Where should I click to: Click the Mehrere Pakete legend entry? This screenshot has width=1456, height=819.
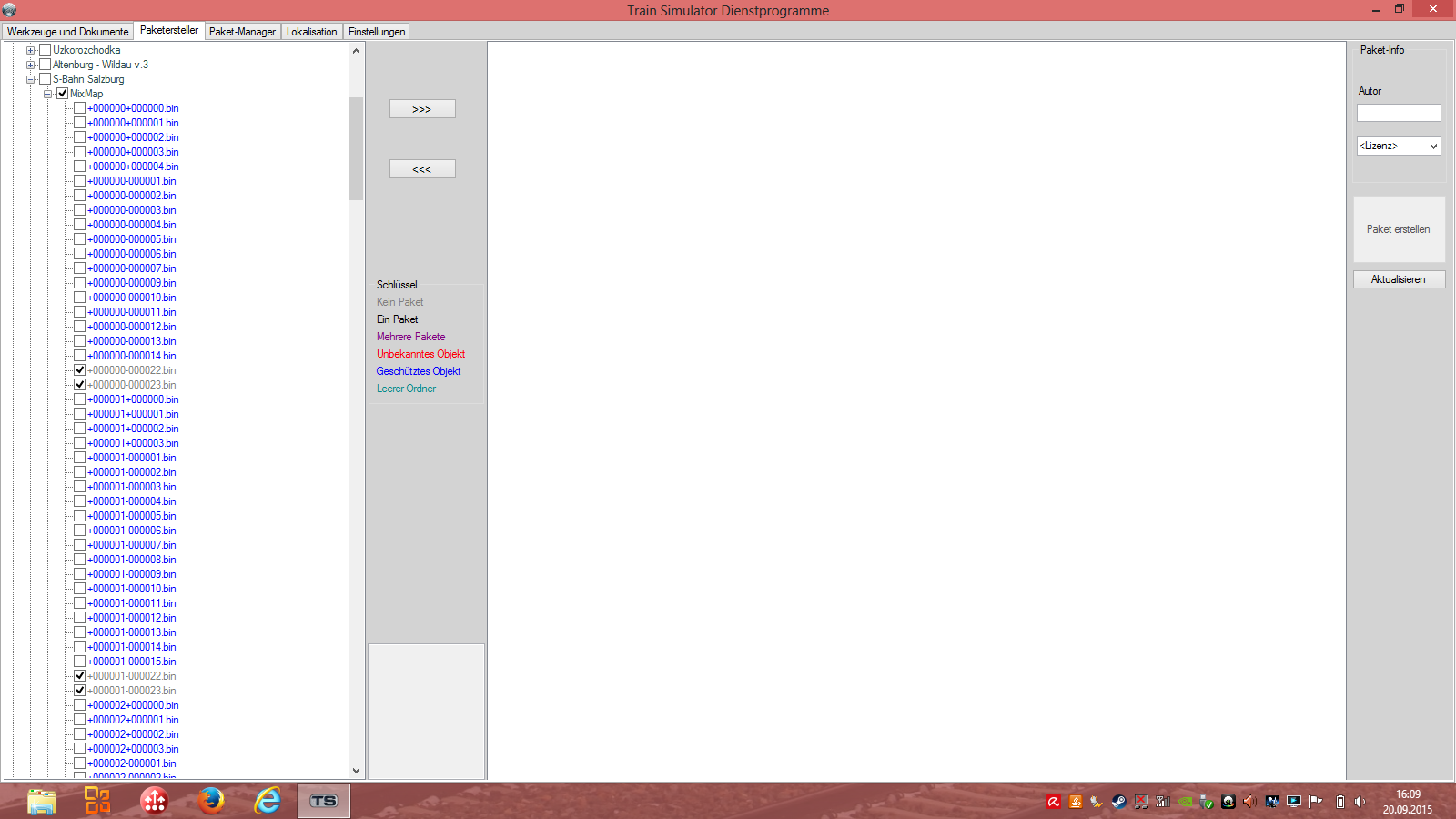(411, 337)
